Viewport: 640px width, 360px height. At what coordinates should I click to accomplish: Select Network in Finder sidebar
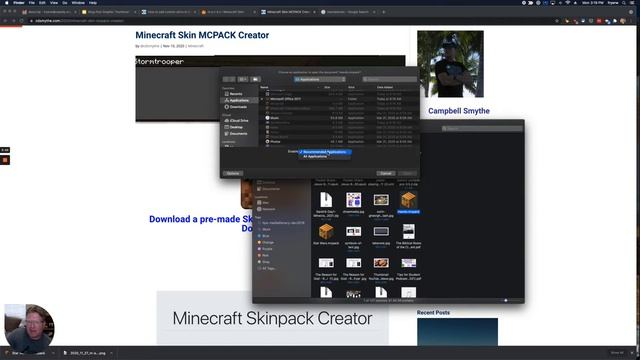point(269,209)
